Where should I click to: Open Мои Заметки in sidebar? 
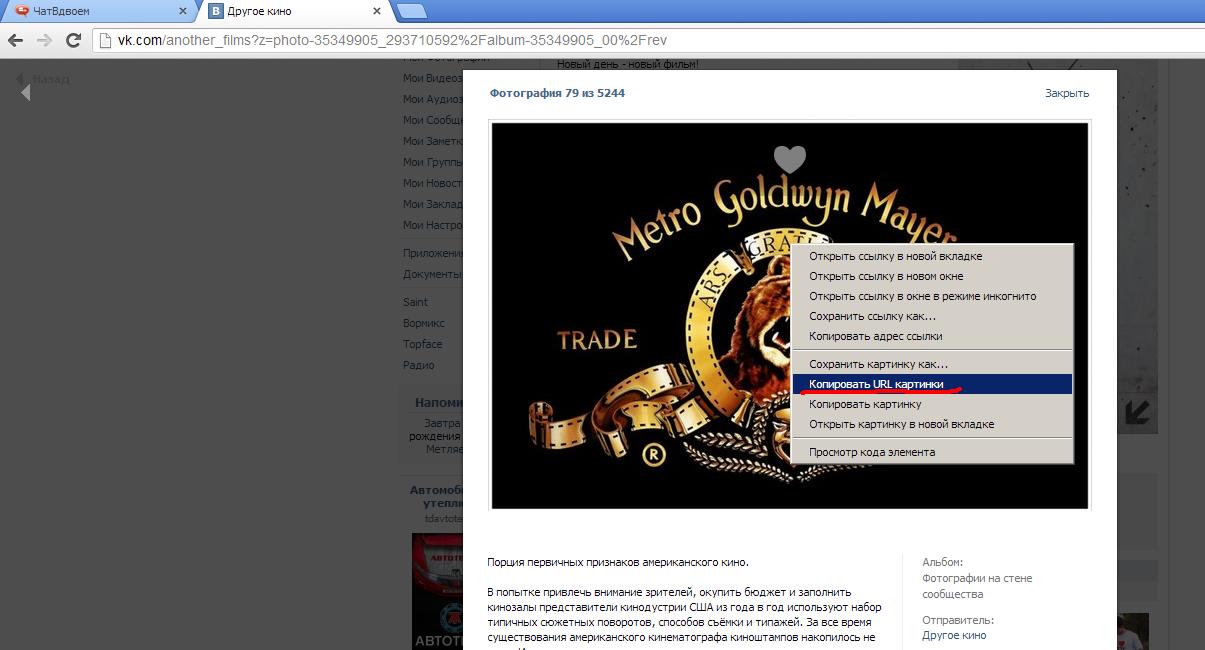tap(432, 141)
